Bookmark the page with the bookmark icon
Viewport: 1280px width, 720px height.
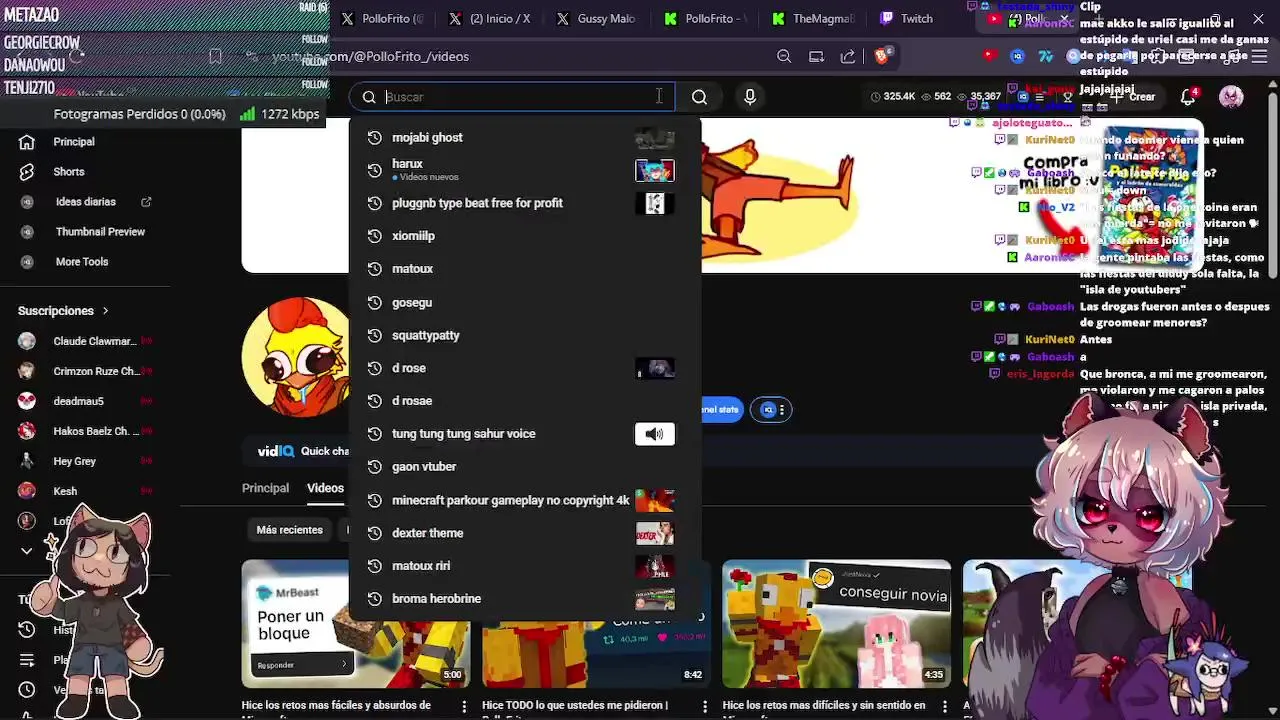pyautogui.click(x=215, y=57)
